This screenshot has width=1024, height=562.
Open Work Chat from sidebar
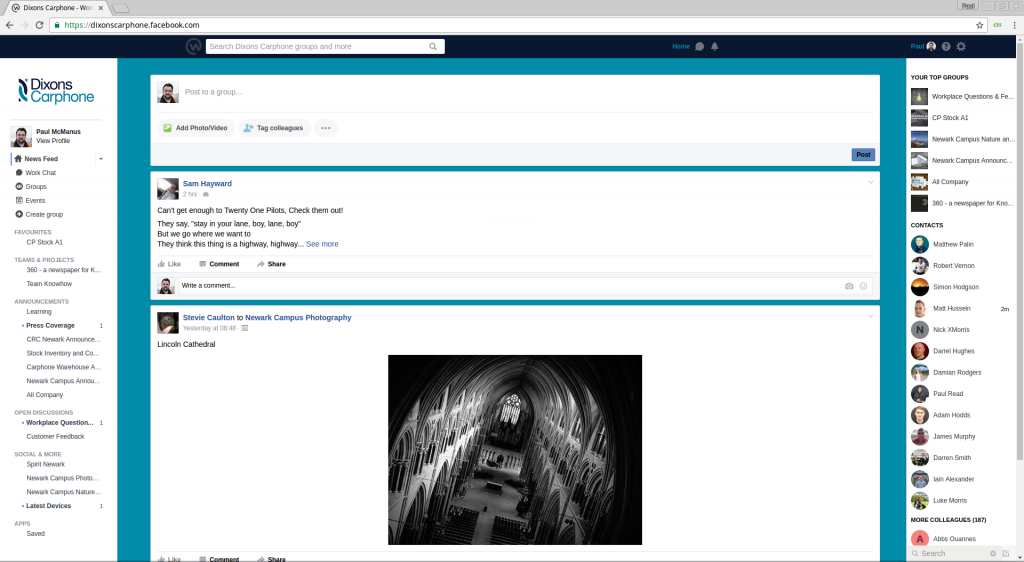point(40,172)
